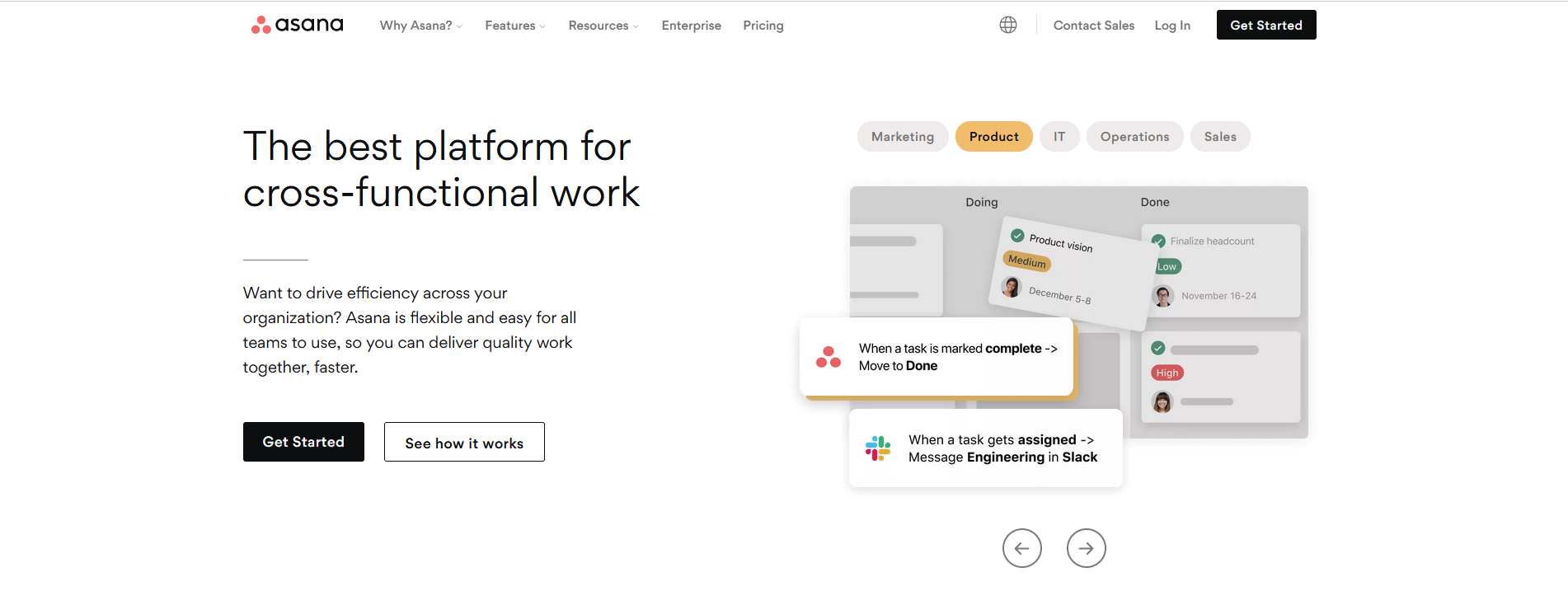1568x591 pixels.
Task: Expand the Why Asana? menu
Action: (420, 26)
